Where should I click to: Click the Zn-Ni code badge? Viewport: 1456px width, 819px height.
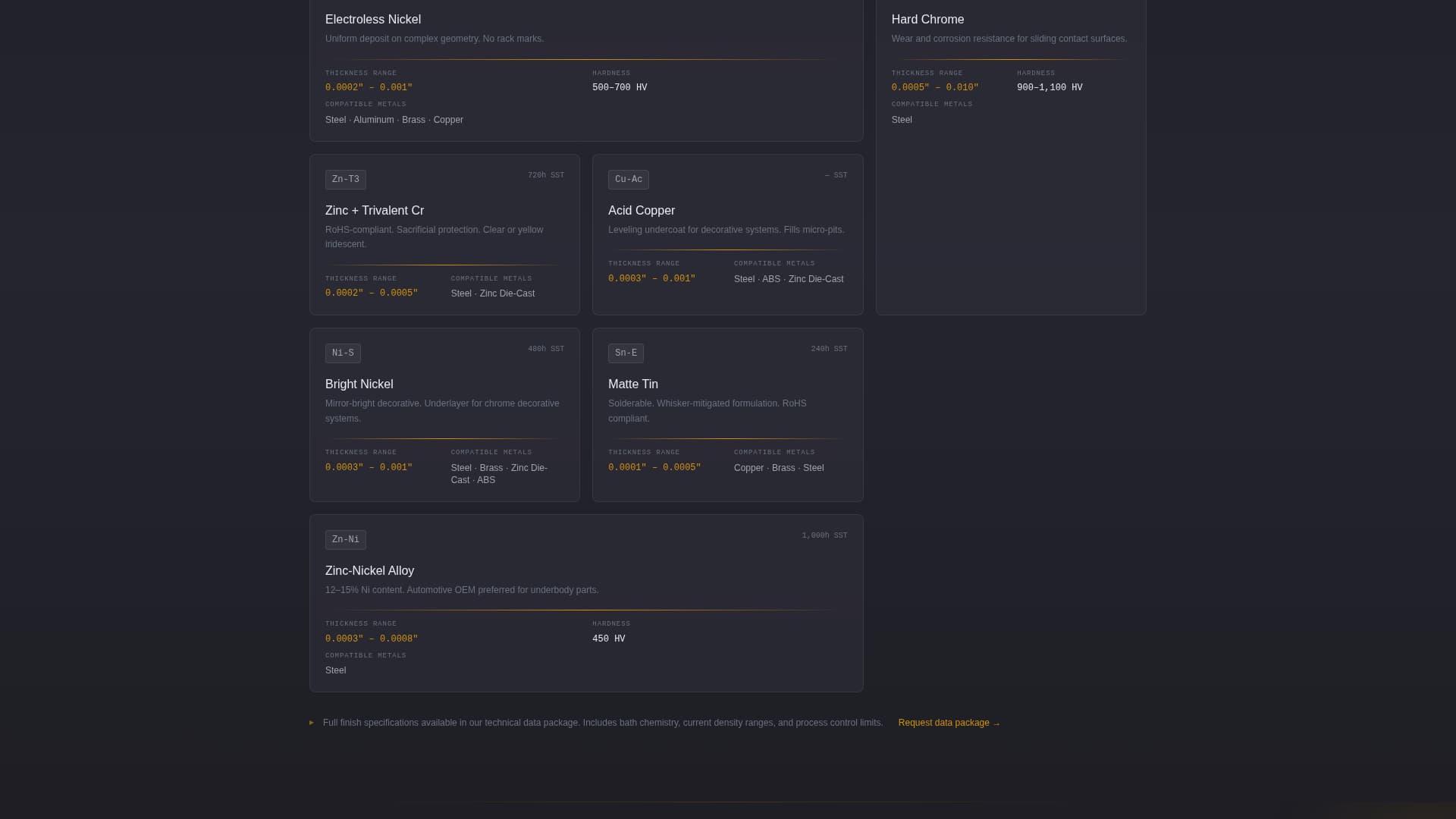pyautogui.click(x=345, y=540)
